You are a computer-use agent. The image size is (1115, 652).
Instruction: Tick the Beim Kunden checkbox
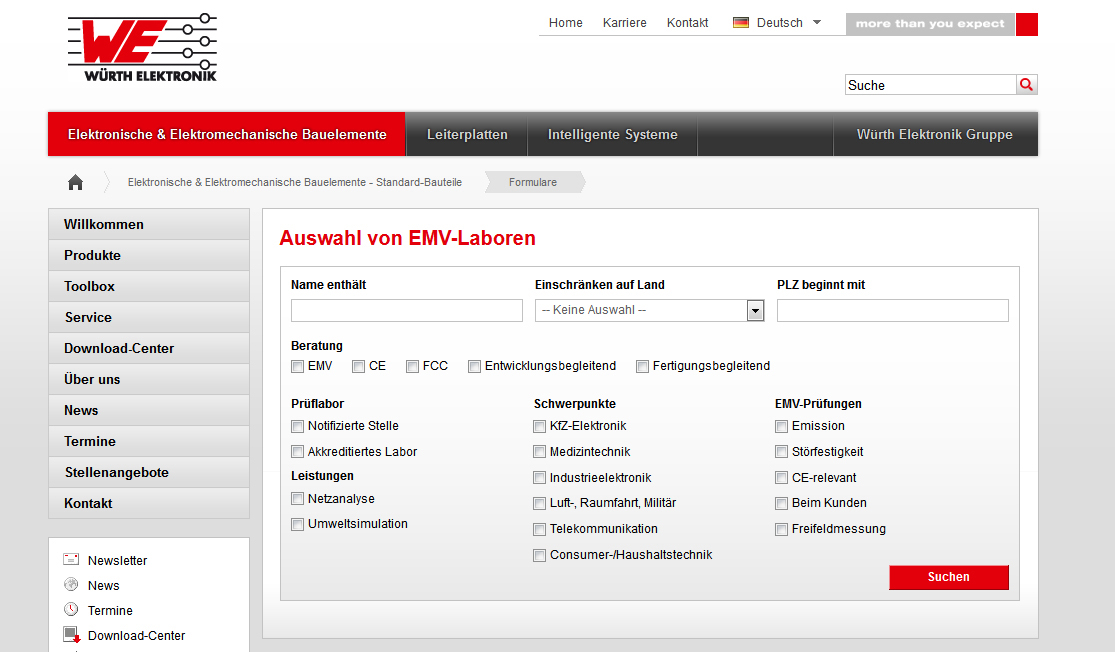click(781, 504)
